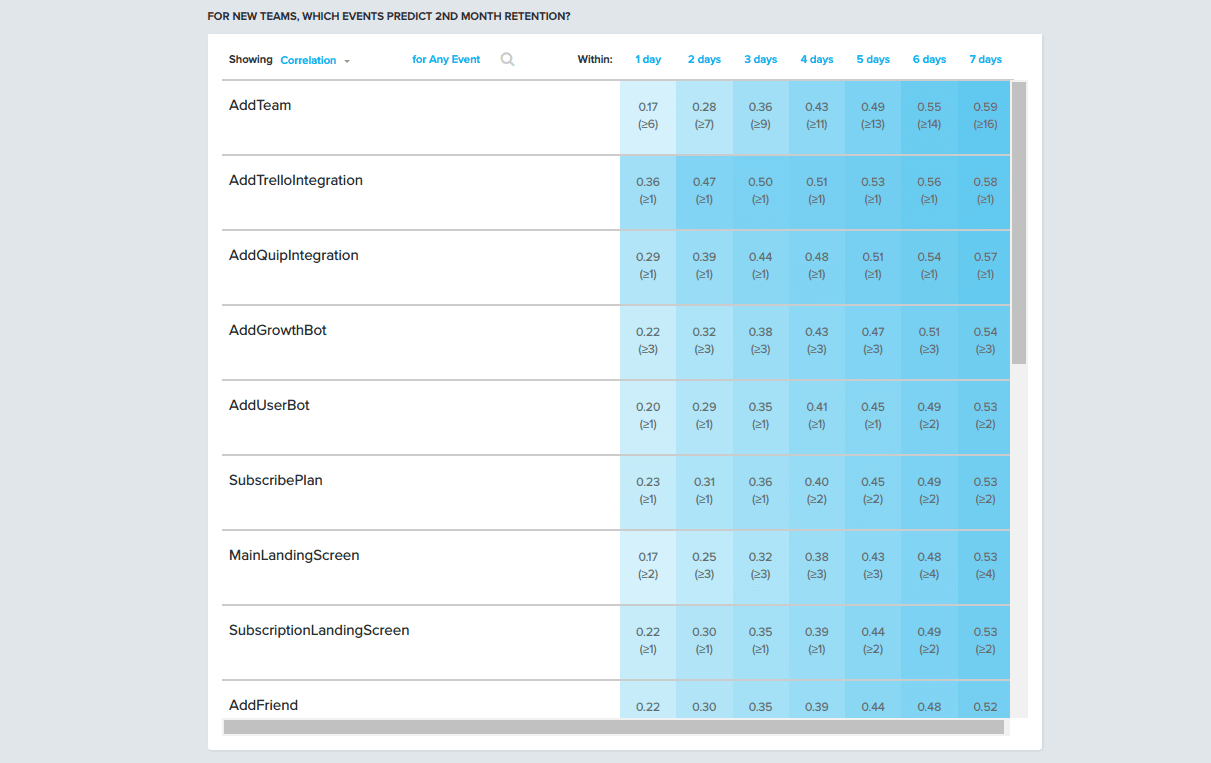Click the AddQuipIntegration event name
1211x763 pixels.
pyautogui.click(x=293, y=255)
